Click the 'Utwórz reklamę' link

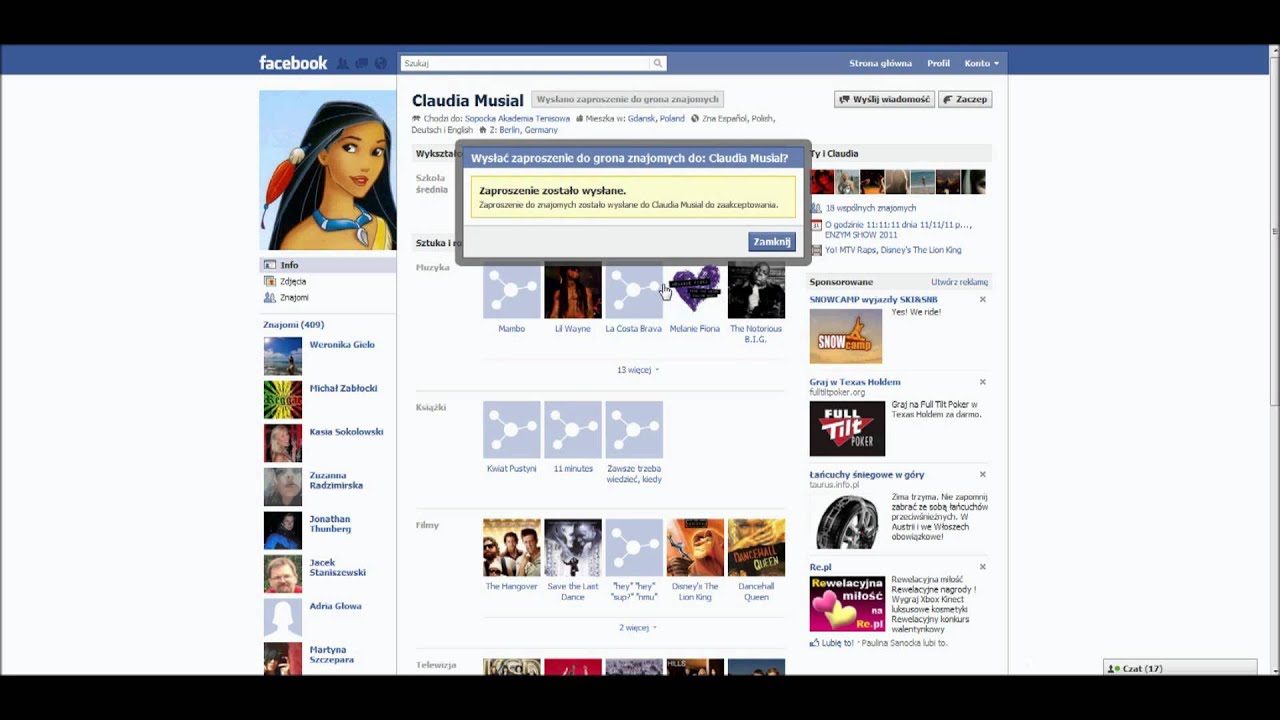pos(959,282)
